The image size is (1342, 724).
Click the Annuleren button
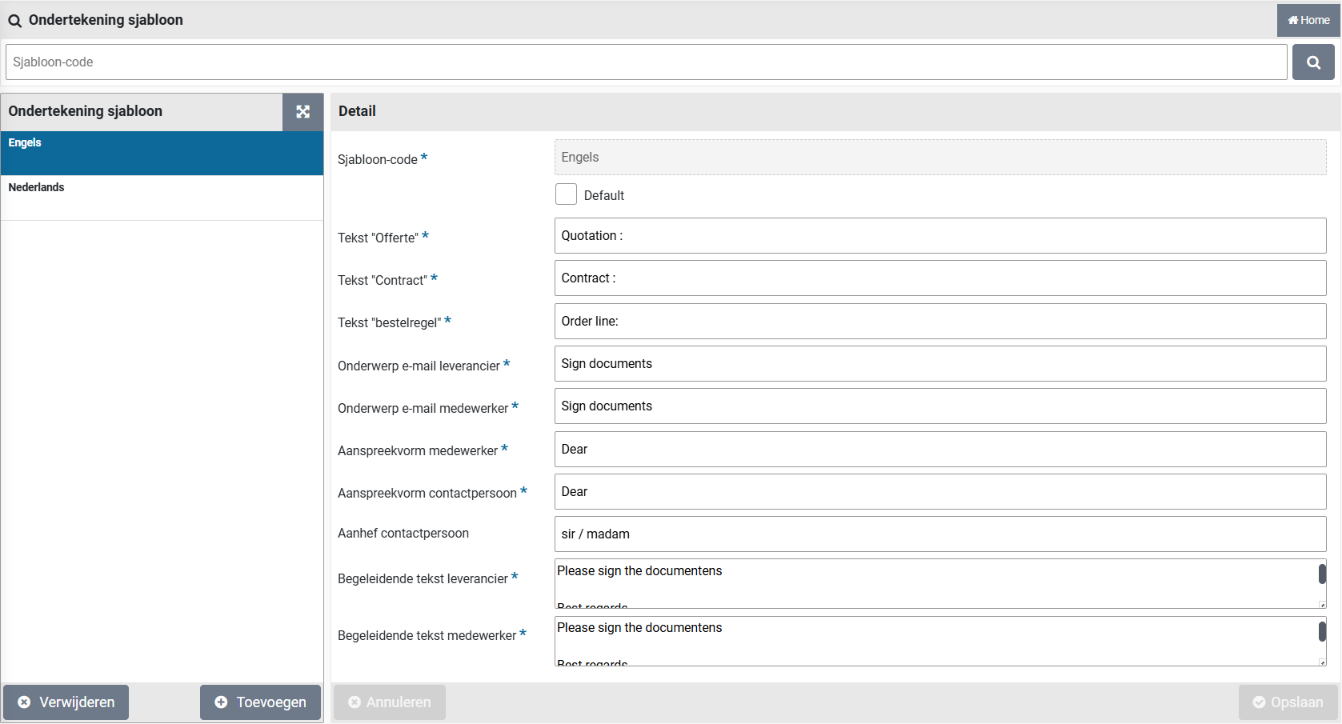tap(389, 702)
